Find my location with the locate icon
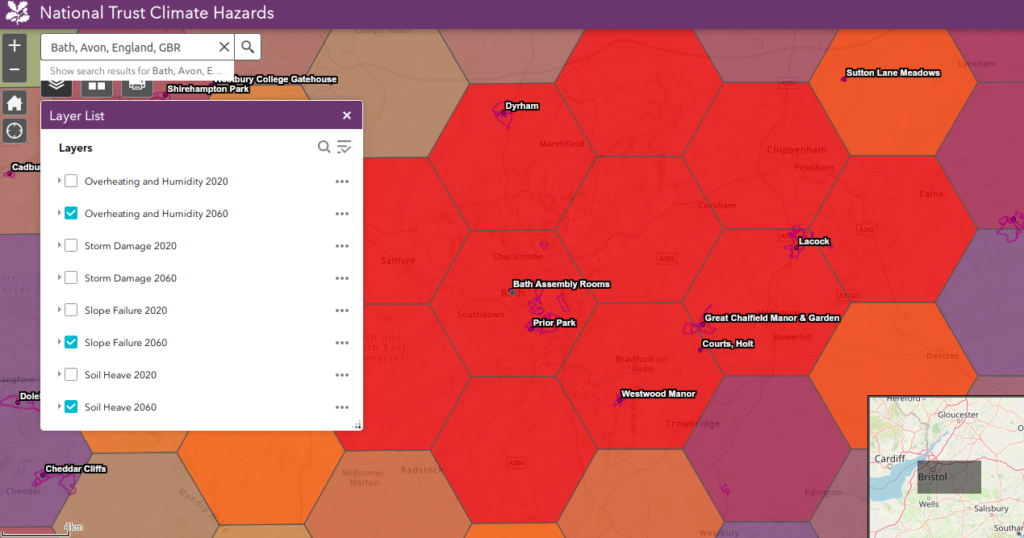 [14, 131]
